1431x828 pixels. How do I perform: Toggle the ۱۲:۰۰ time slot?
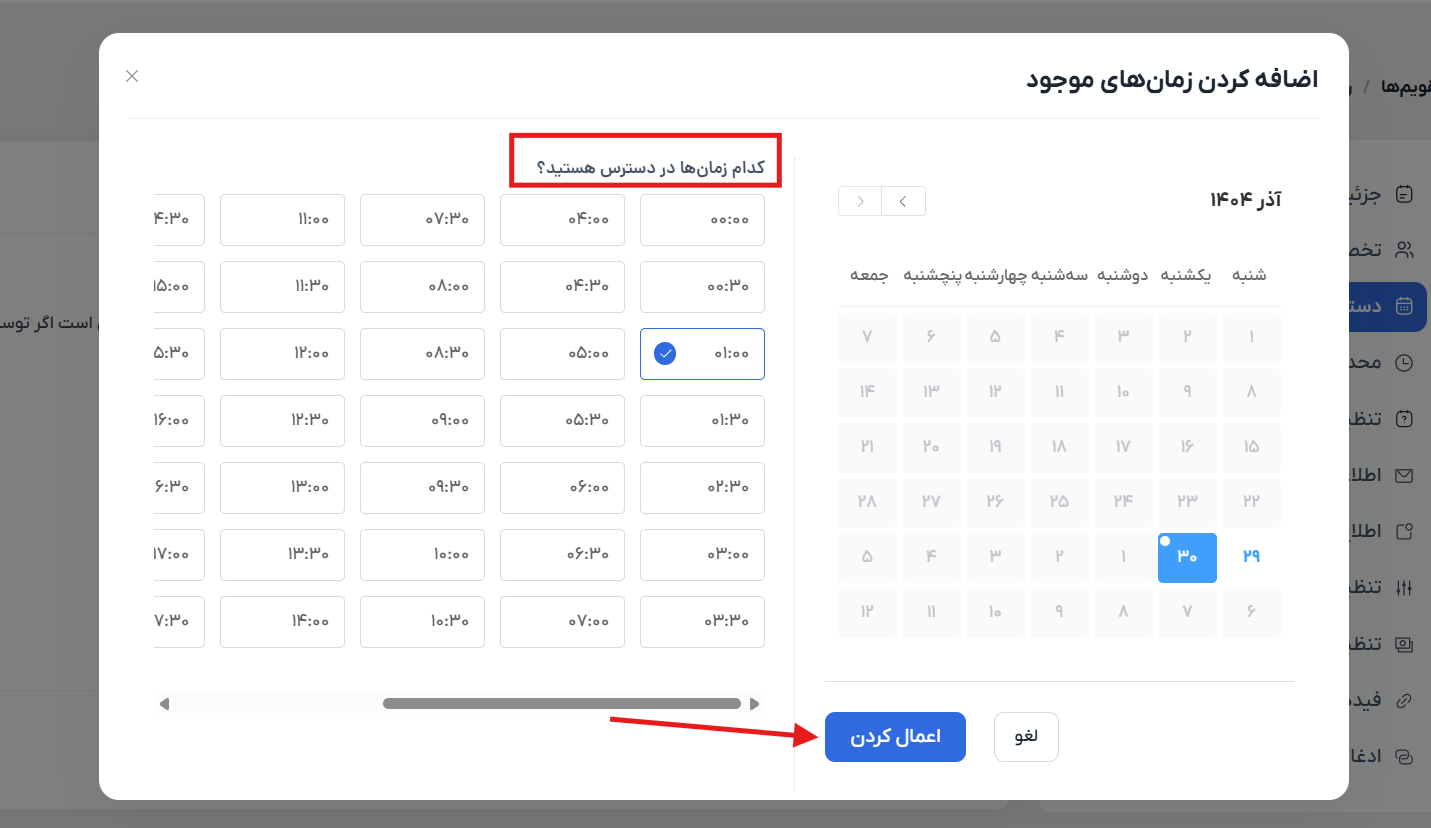282,354
